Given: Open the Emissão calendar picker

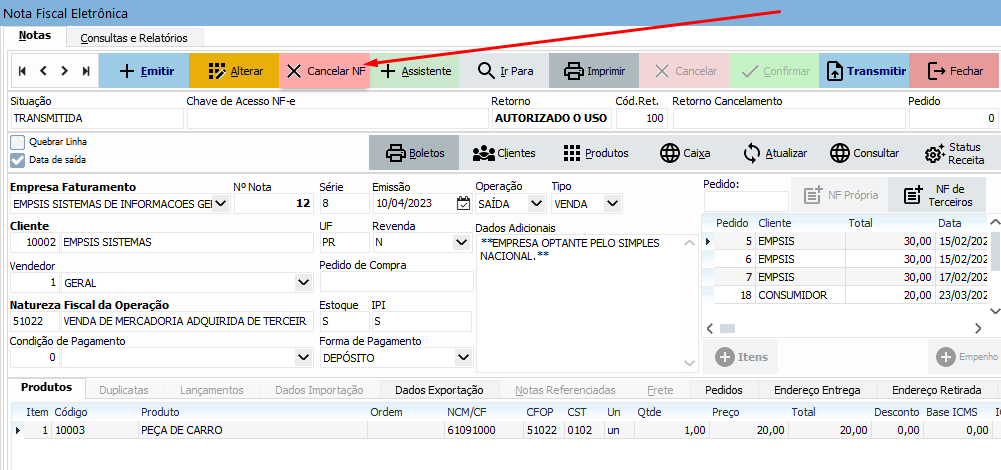Looking at the screenshot, I should 463,204.
